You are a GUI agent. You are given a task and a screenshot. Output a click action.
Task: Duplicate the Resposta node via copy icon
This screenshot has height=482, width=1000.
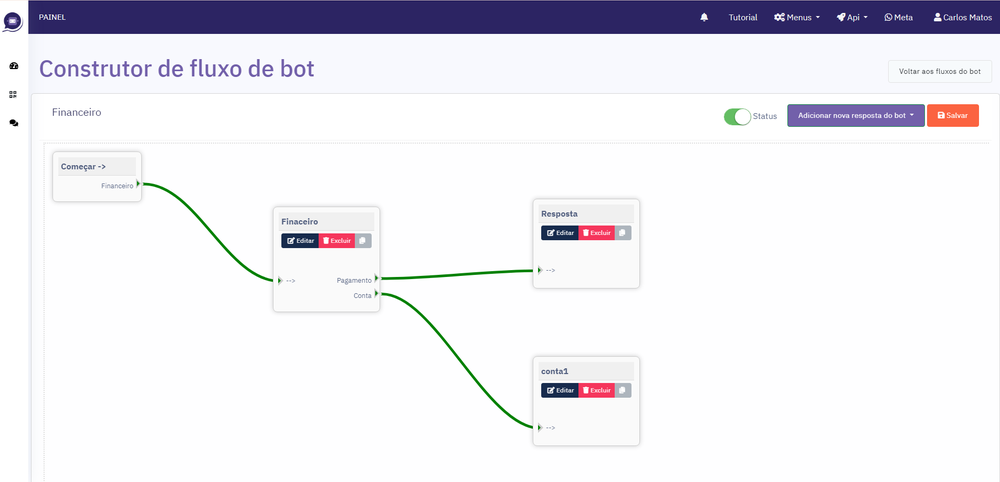point(623,233)
